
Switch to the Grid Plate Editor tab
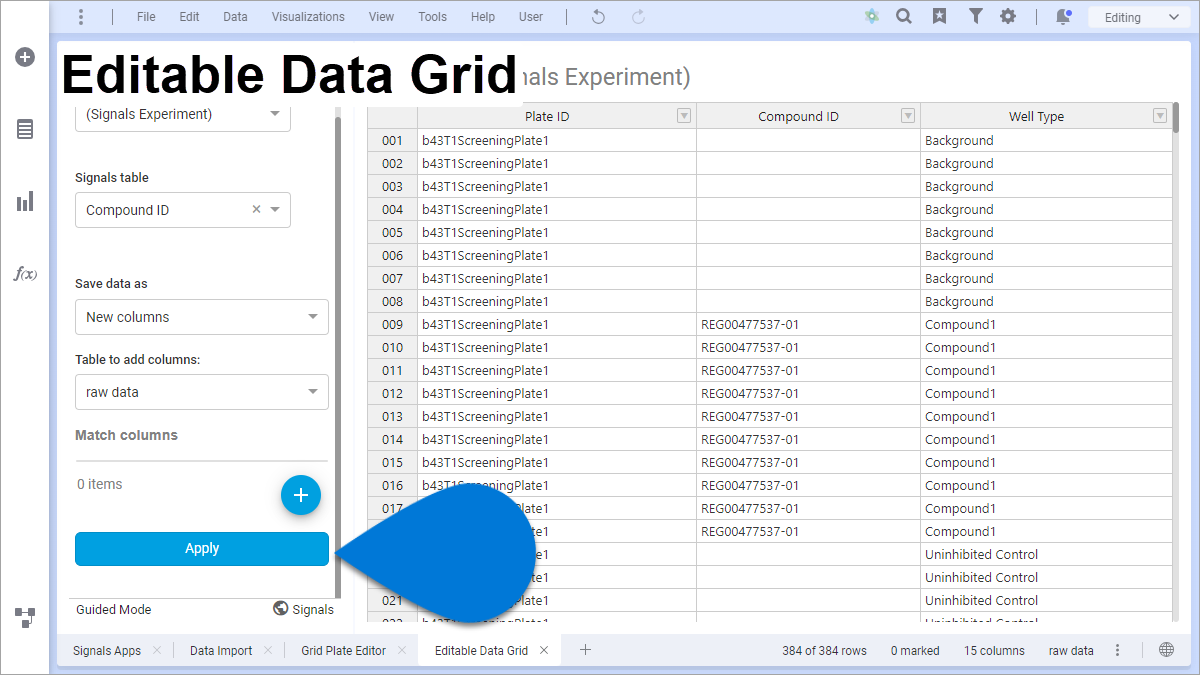(343, 651)
